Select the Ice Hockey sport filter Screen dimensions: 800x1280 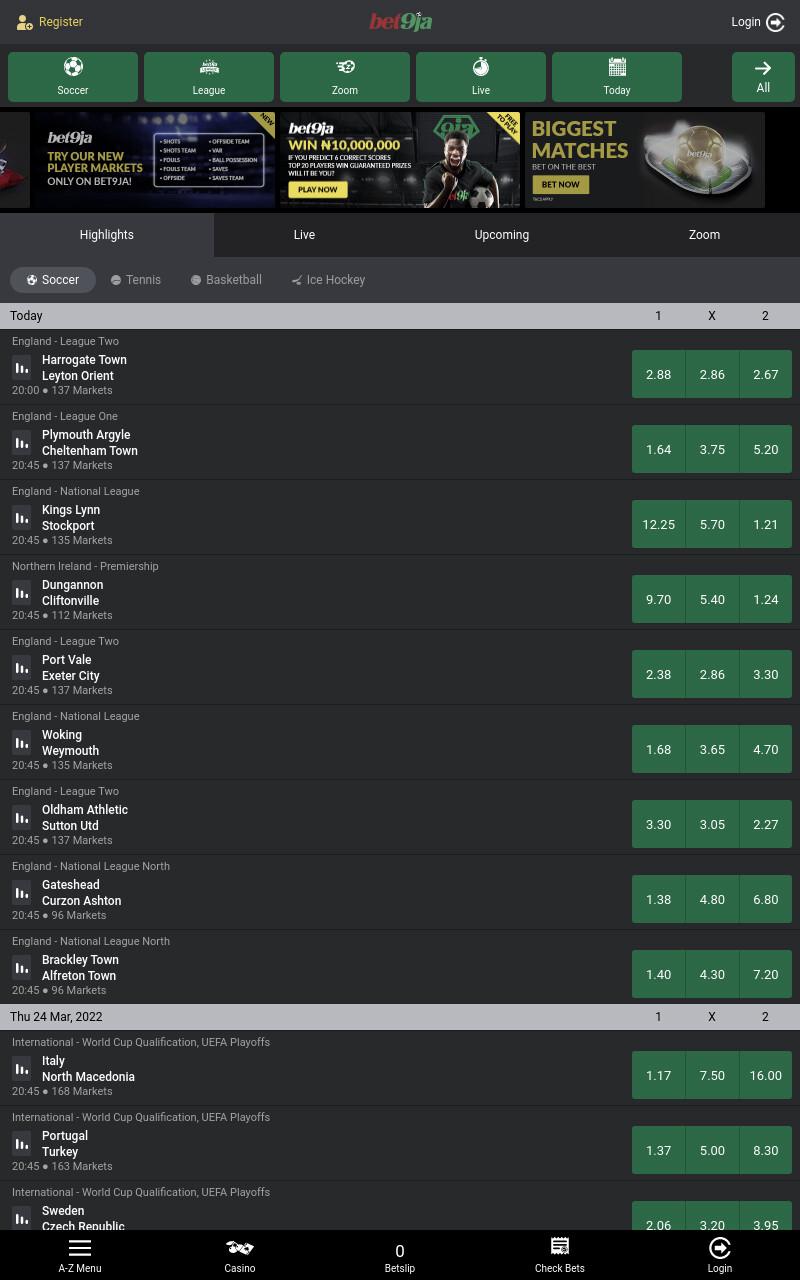coord(328,280)
